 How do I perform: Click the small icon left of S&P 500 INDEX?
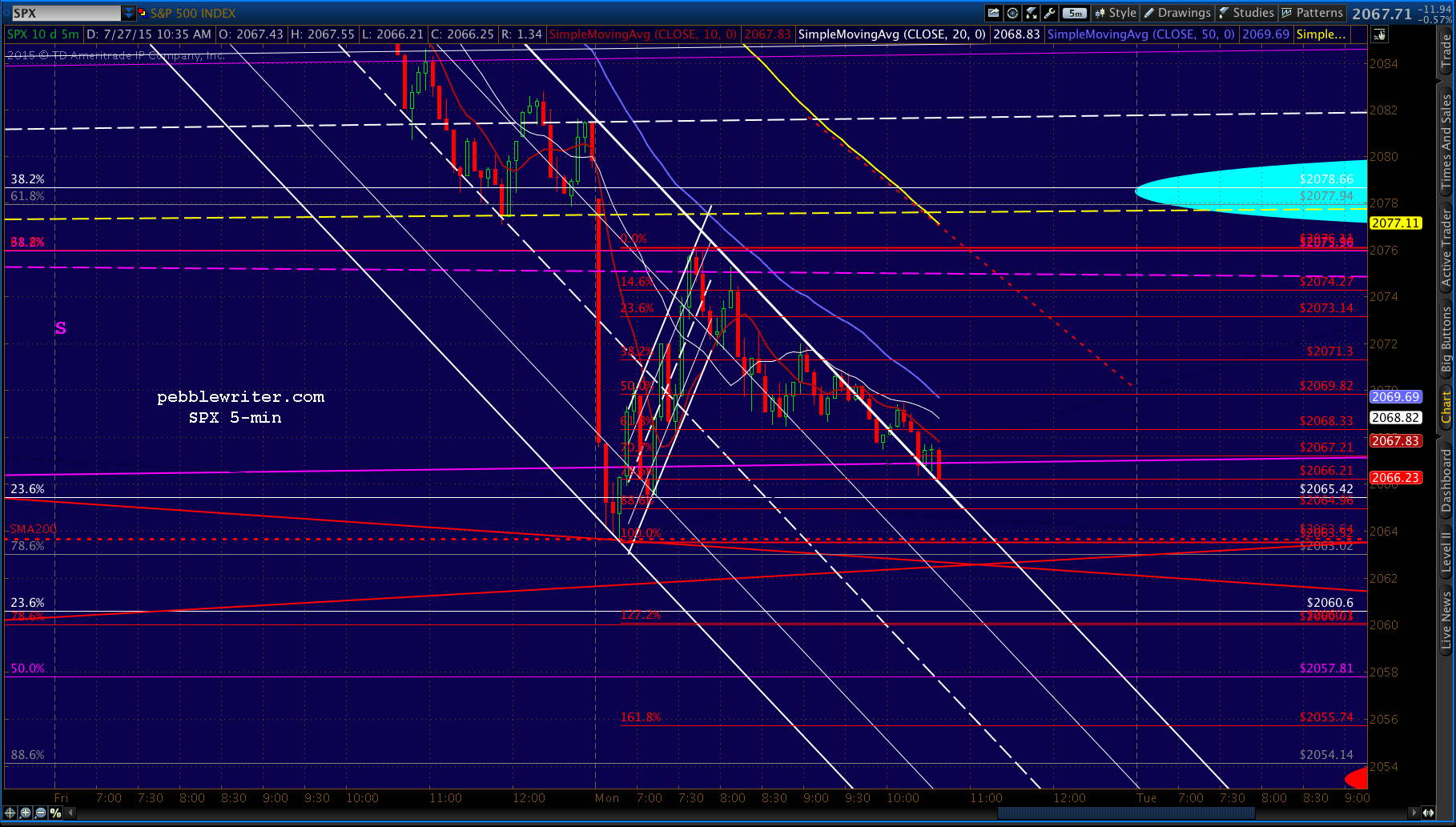[x=143, y=13]
